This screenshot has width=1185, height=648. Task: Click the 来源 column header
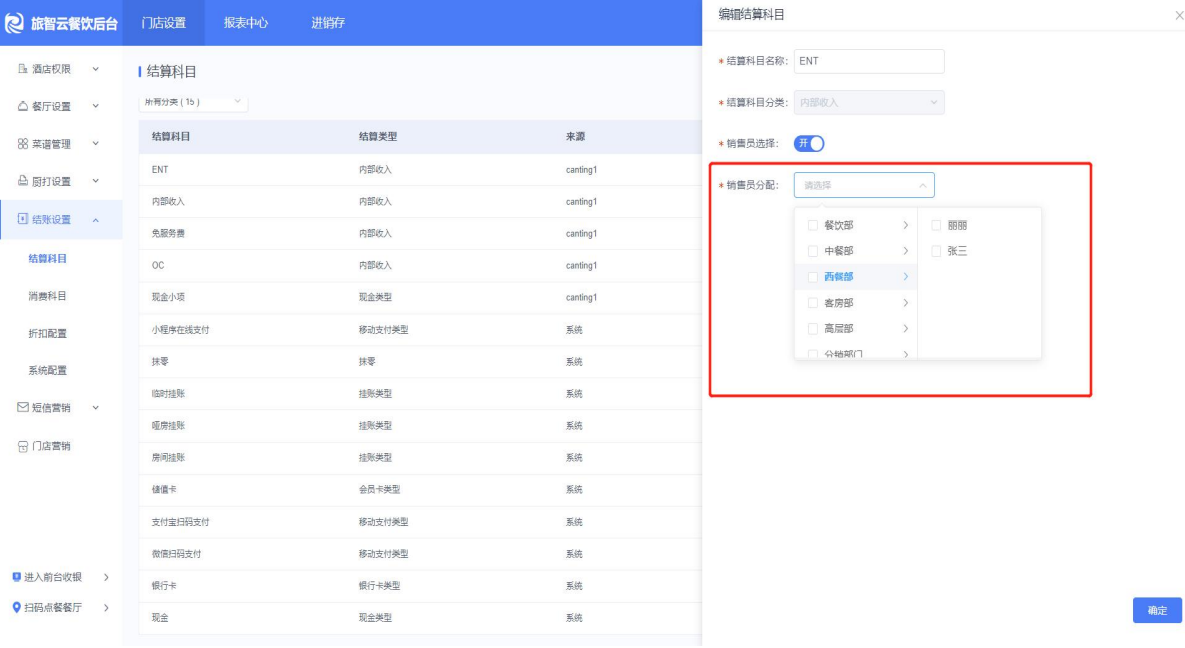pyautogui.click(x=575, y=137)
